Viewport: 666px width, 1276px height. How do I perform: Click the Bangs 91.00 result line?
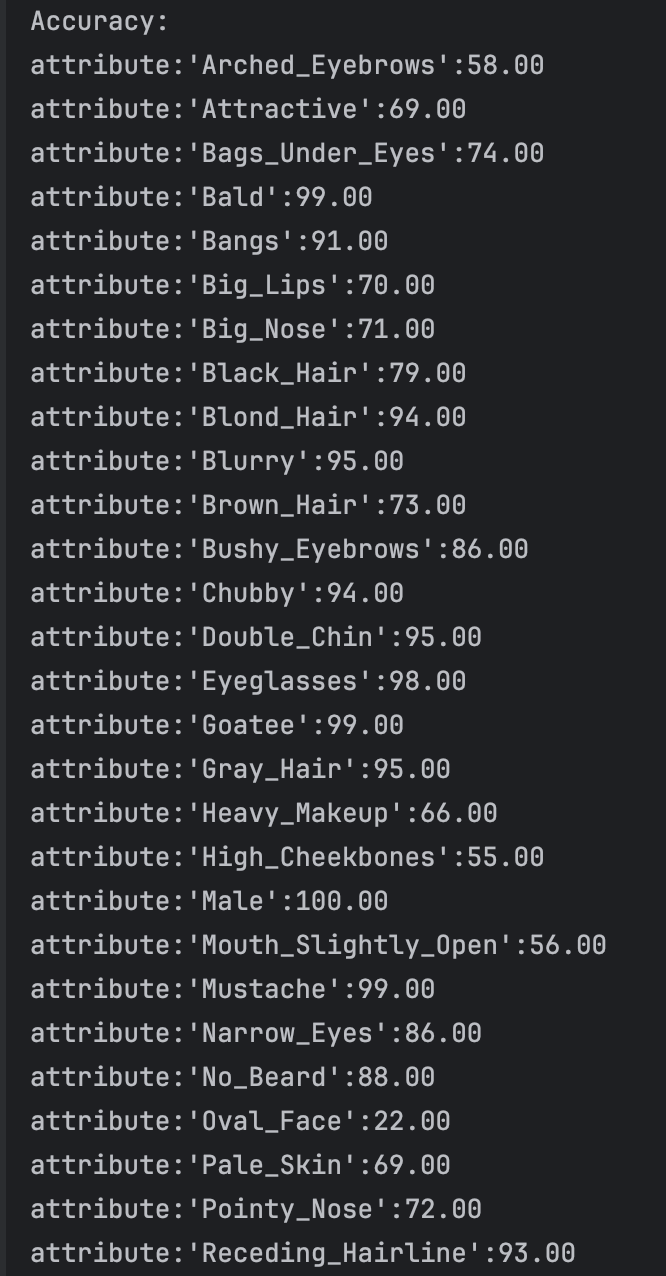click(x=209, y=241)
